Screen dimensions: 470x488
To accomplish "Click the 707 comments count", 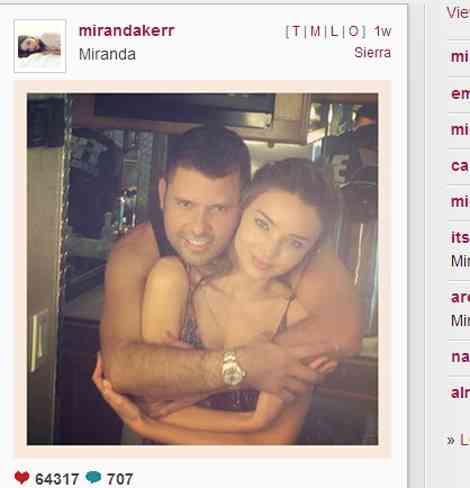I will (120, 479).
